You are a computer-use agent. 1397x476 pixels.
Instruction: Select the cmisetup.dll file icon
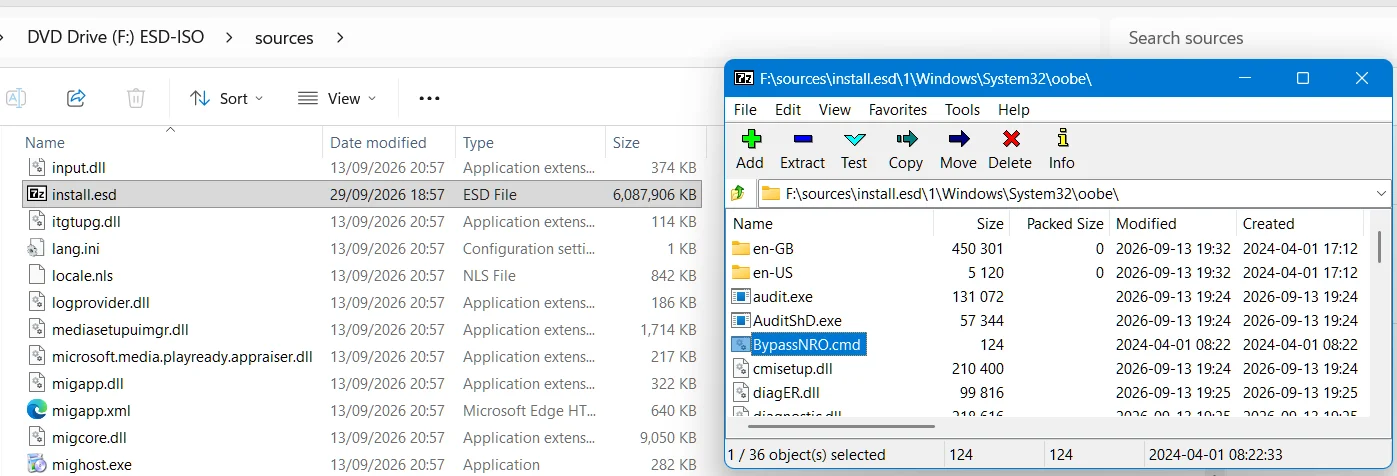tap(741, 368)
